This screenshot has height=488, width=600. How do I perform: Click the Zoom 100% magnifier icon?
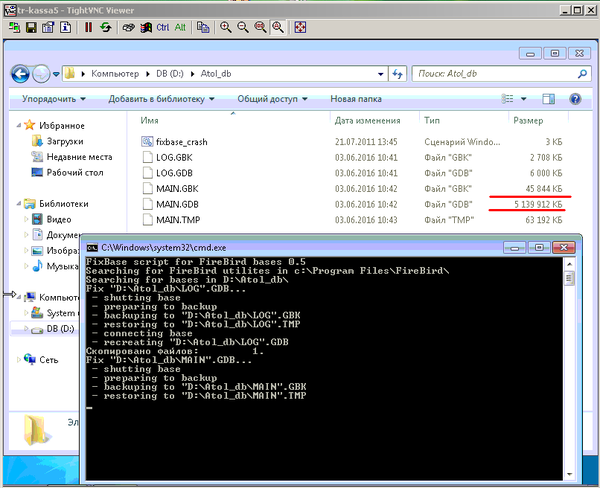(261, 27)
